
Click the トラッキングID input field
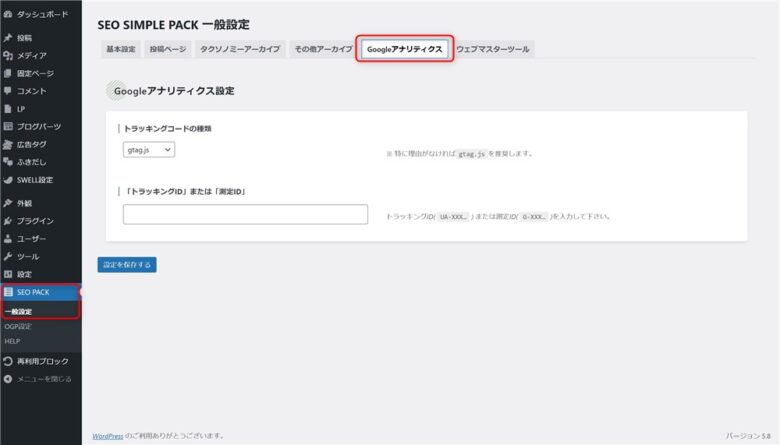tap(245, 214)
